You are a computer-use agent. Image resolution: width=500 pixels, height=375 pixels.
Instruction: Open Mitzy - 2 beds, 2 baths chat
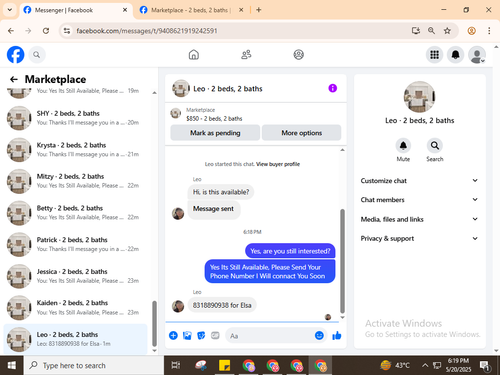pyautogui.click(x=76, y=181)
